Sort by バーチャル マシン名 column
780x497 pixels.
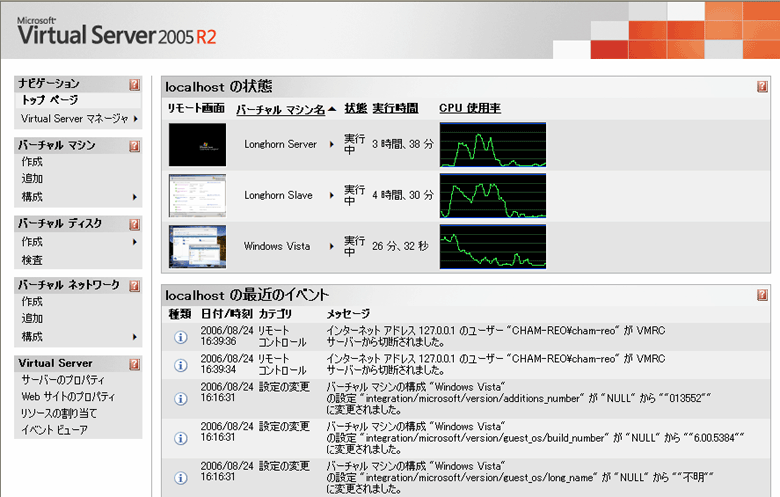tap(281, 109)
